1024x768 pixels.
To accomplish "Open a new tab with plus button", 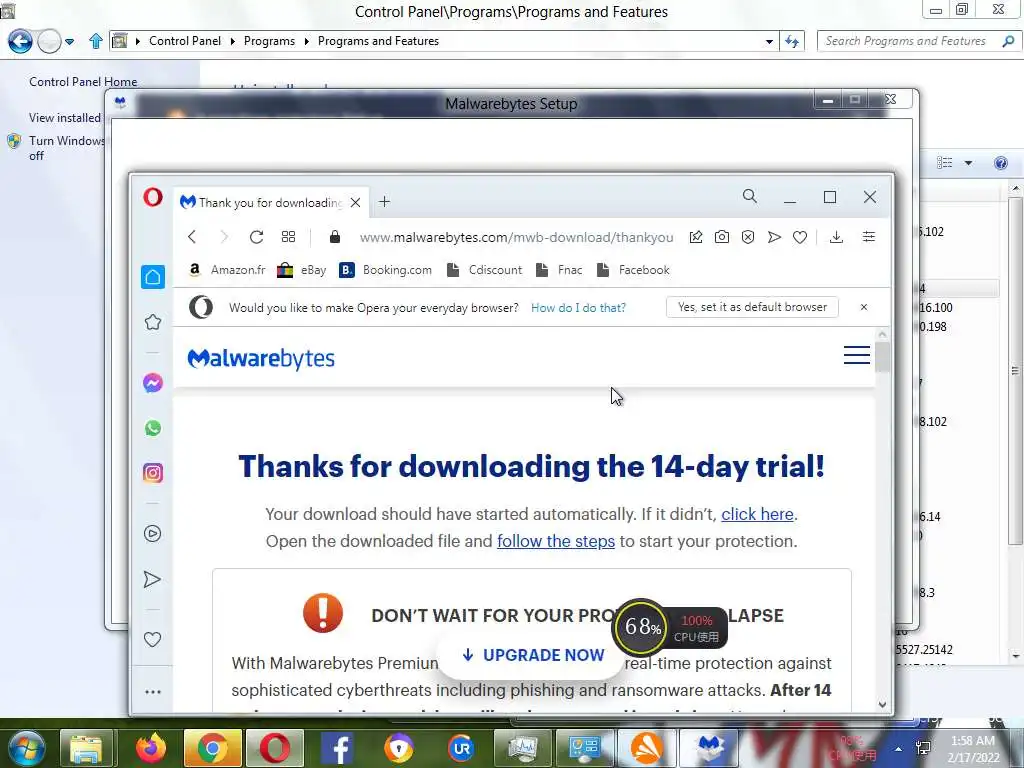I will (x=384, y=202).
